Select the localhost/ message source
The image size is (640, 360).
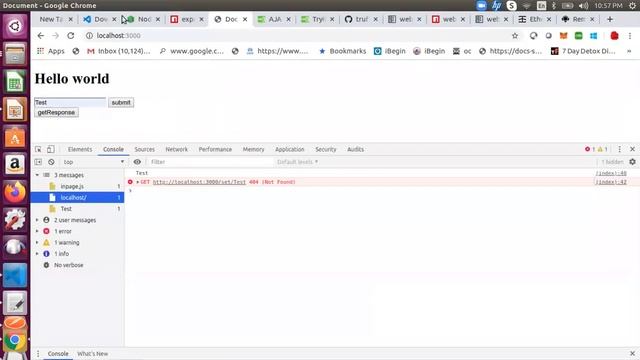(78, 198)
